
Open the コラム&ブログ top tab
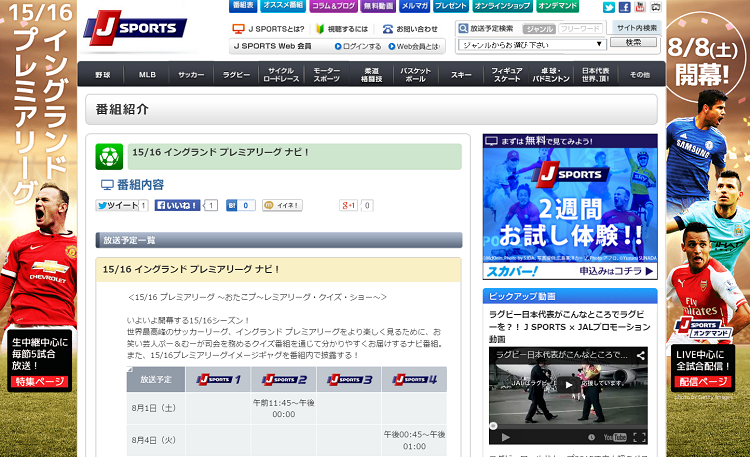[333, 6]
